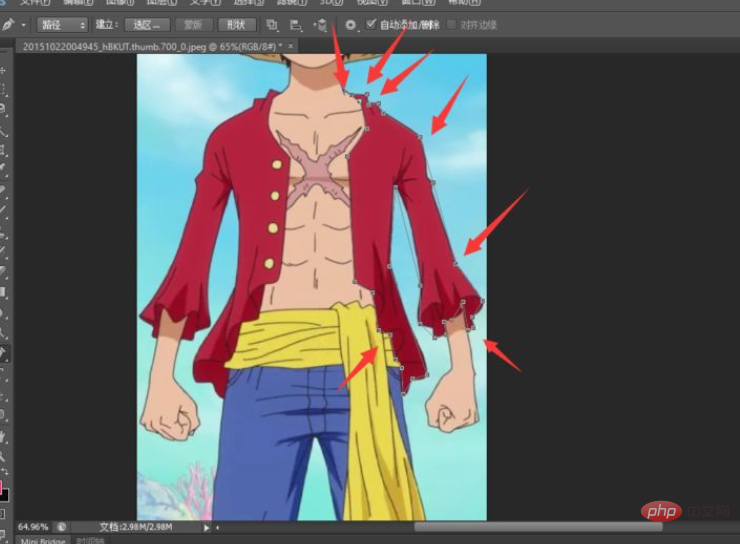Click the 64.96% zoom level field

[x=33, y=527]
